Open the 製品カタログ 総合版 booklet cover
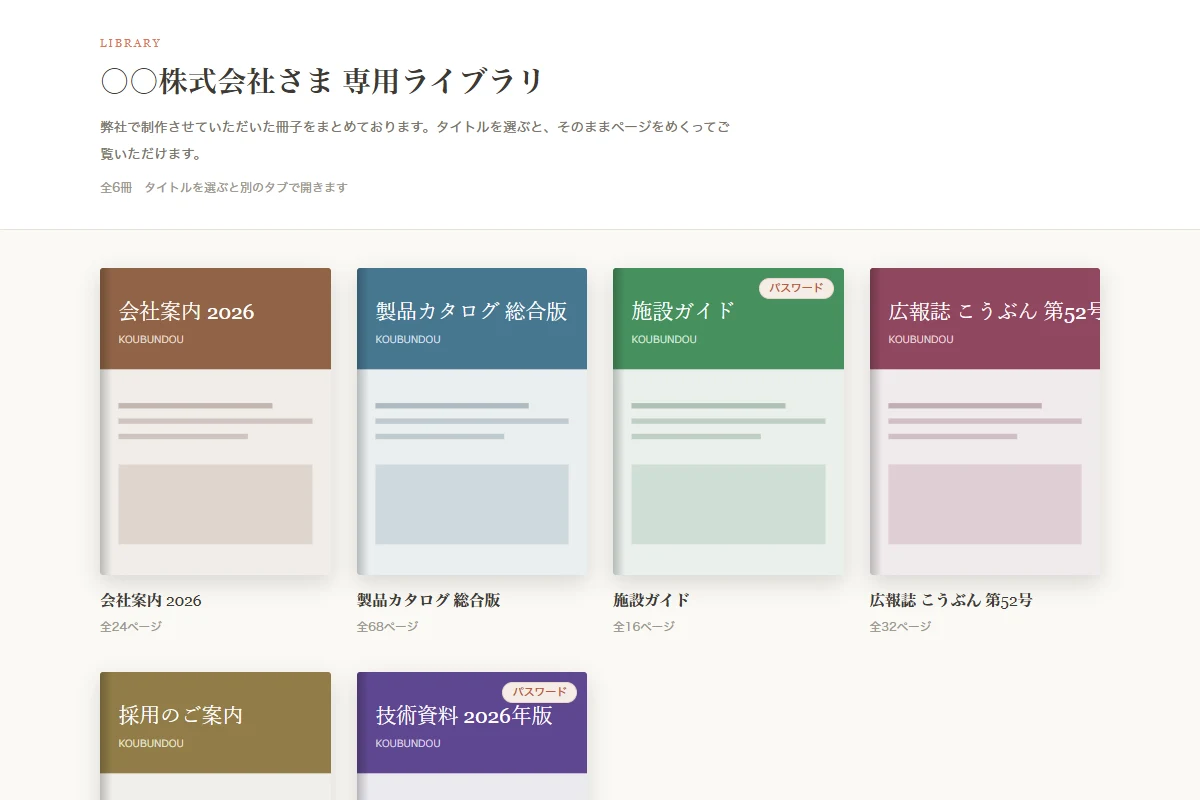1200x800 pixels. tap(472, 421)
